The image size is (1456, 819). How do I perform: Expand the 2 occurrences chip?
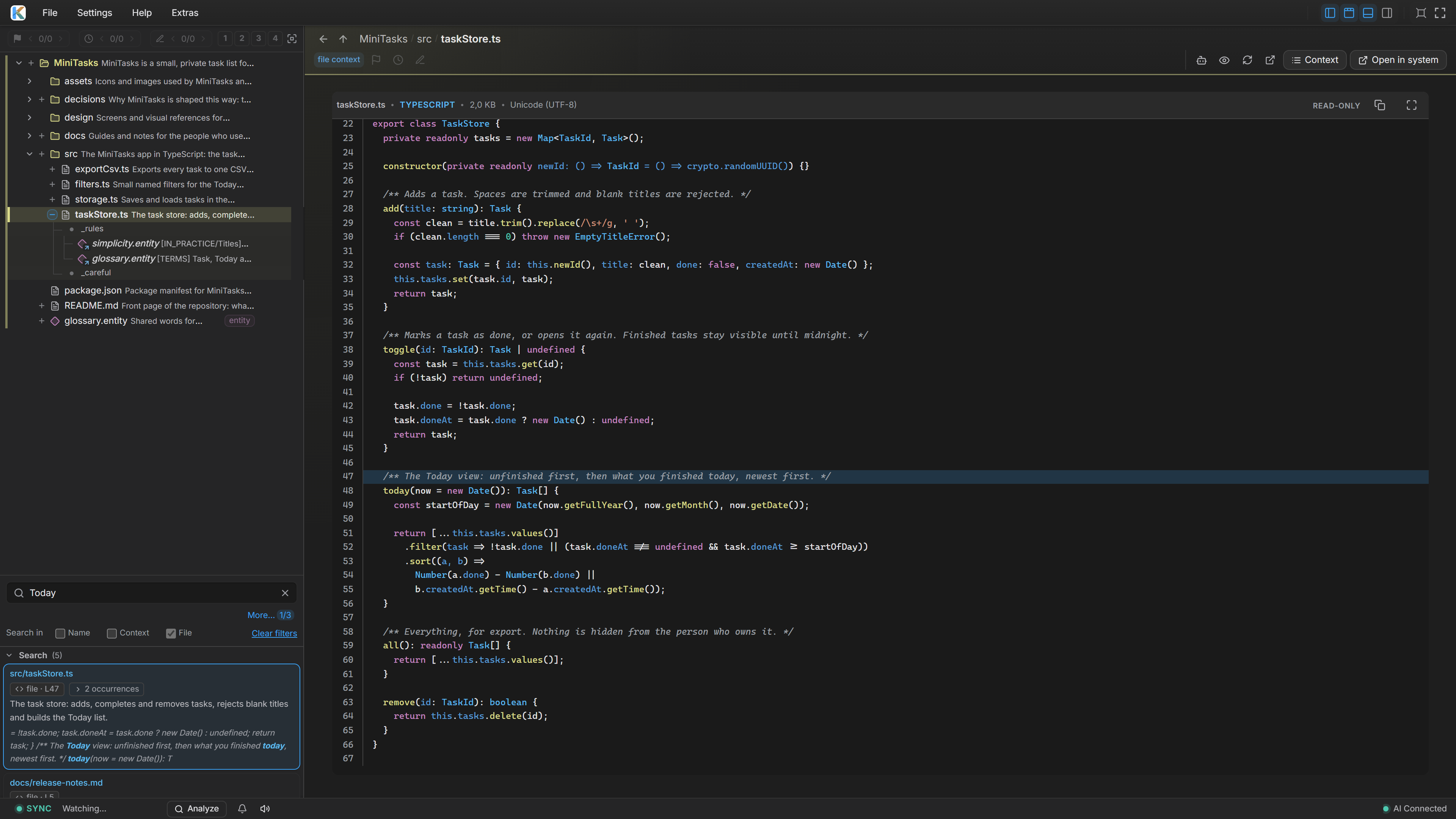(106, 689)
